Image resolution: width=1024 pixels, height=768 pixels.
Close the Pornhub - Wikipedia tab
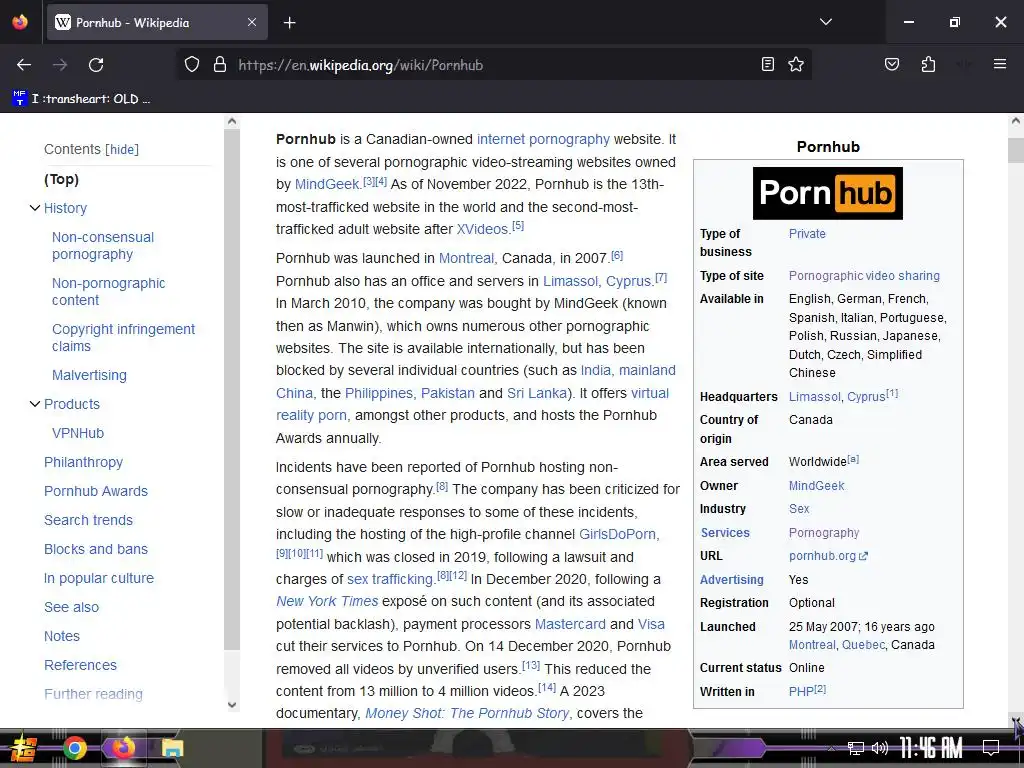click(252, 22)
